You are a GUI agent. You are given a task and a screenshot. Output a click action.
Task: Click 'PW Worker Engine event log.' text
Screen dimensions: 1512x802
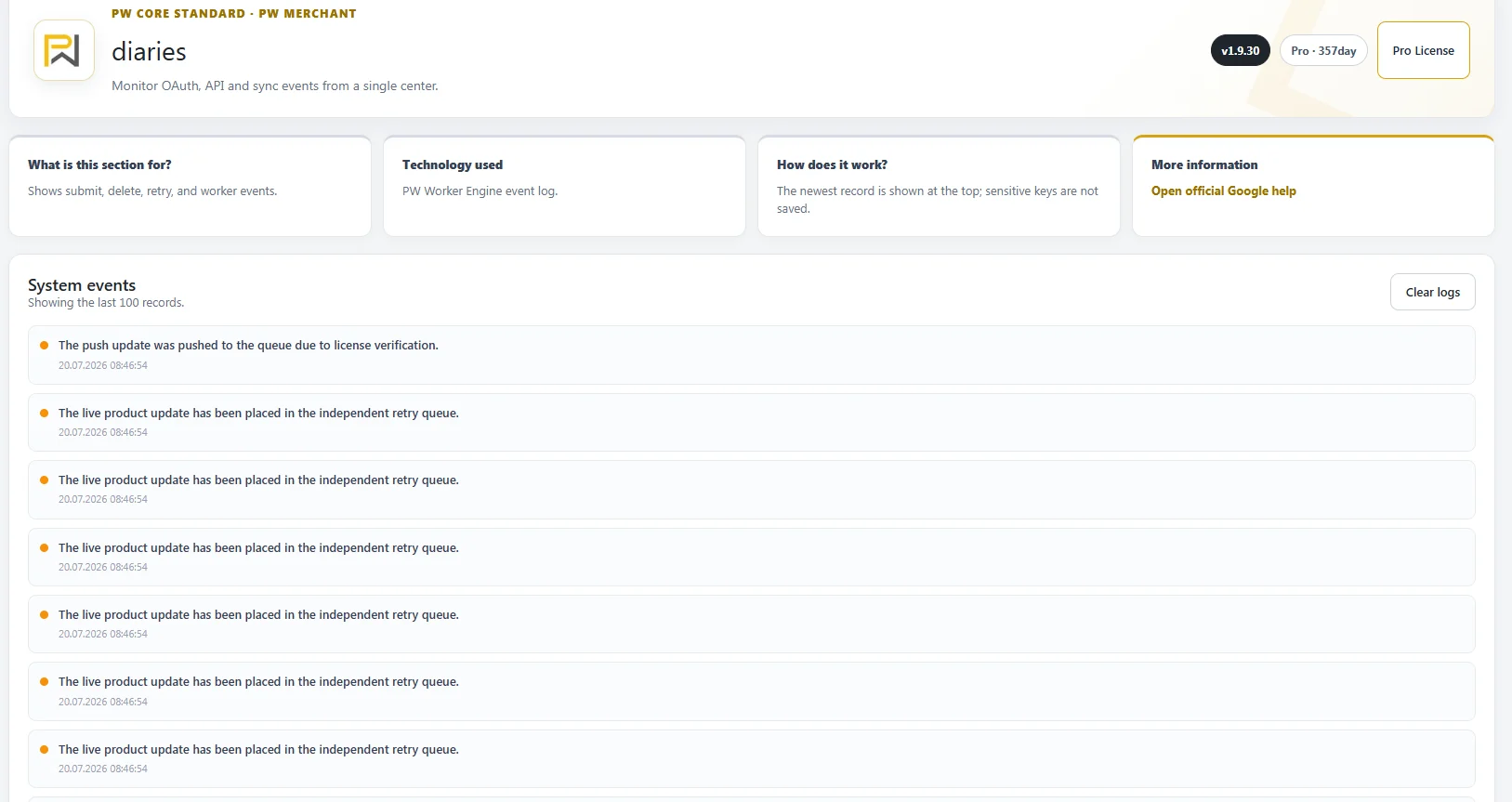tap(480, 191)
